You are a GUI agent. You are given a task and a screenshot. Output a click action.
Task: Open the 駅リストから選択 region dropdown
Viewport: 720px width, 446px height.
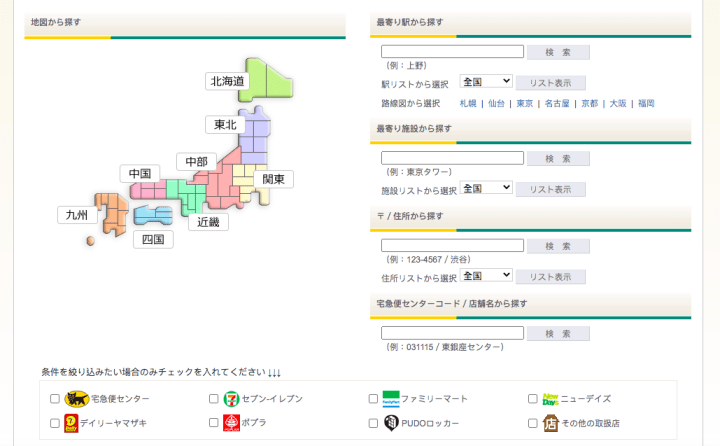pyautogui.click(x=486, y=81)
